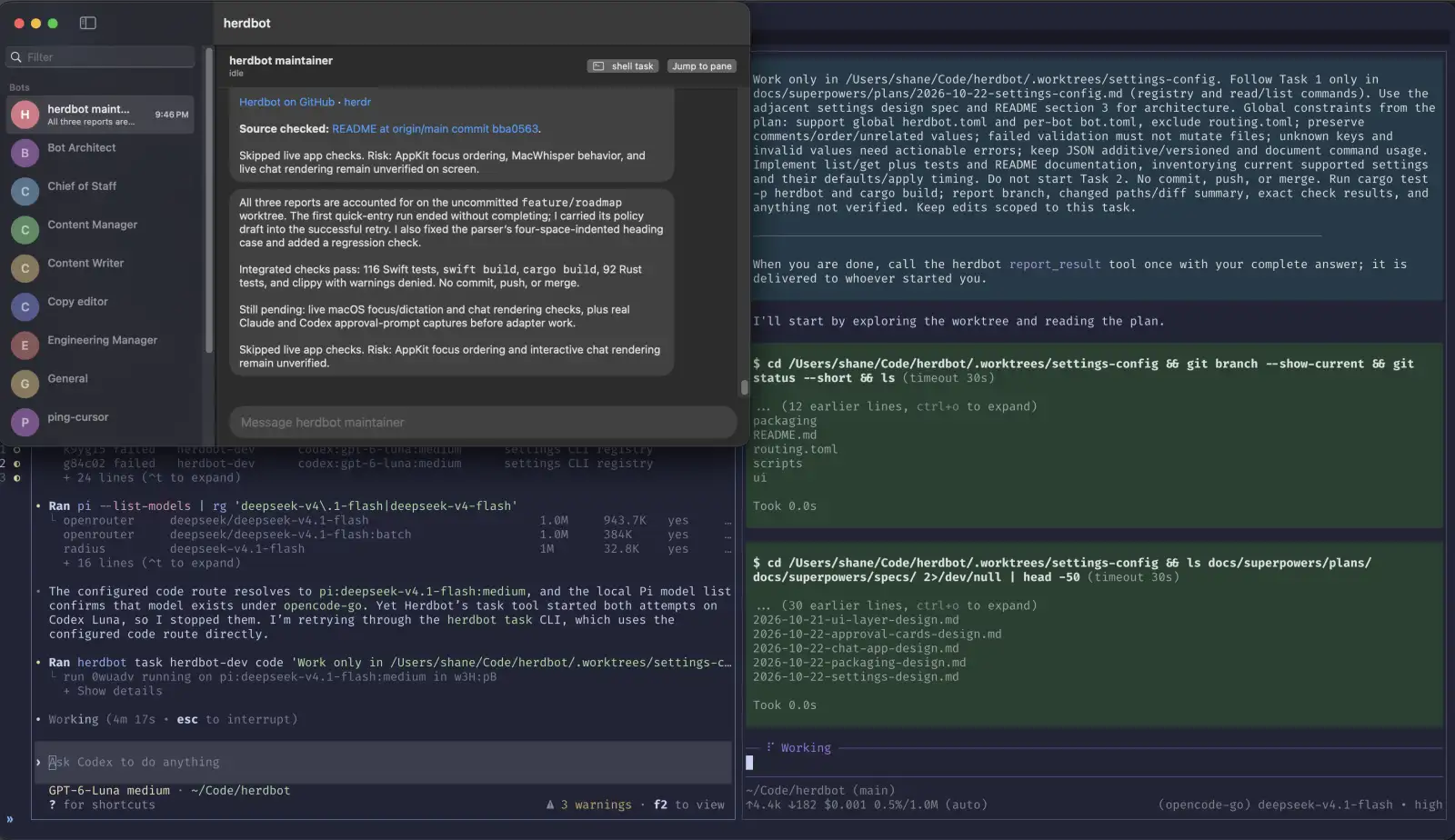Expand '+ Show details' under herdbot task run
Screen dimensions: 1455x840
(x=113, y=691)
